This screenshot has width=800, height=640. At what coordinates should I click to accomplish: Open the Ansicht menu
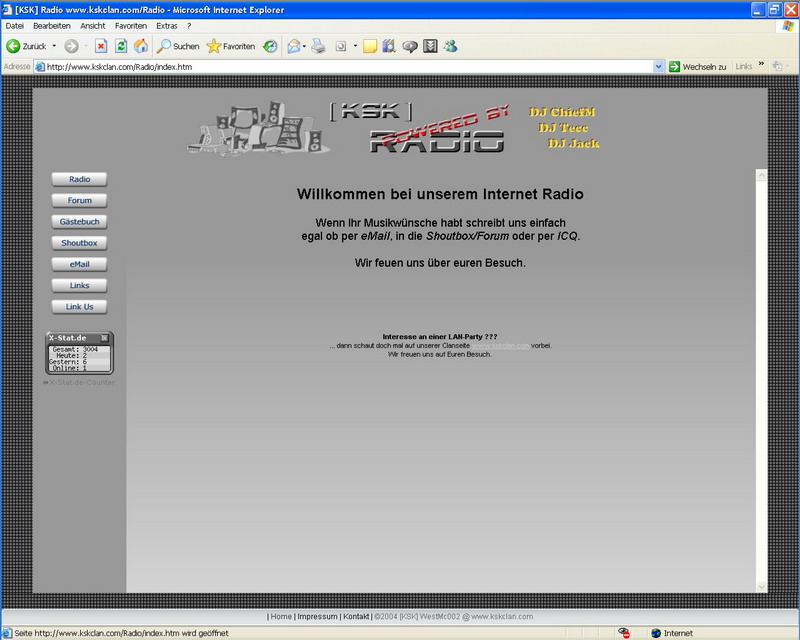(x=92, y=25)
